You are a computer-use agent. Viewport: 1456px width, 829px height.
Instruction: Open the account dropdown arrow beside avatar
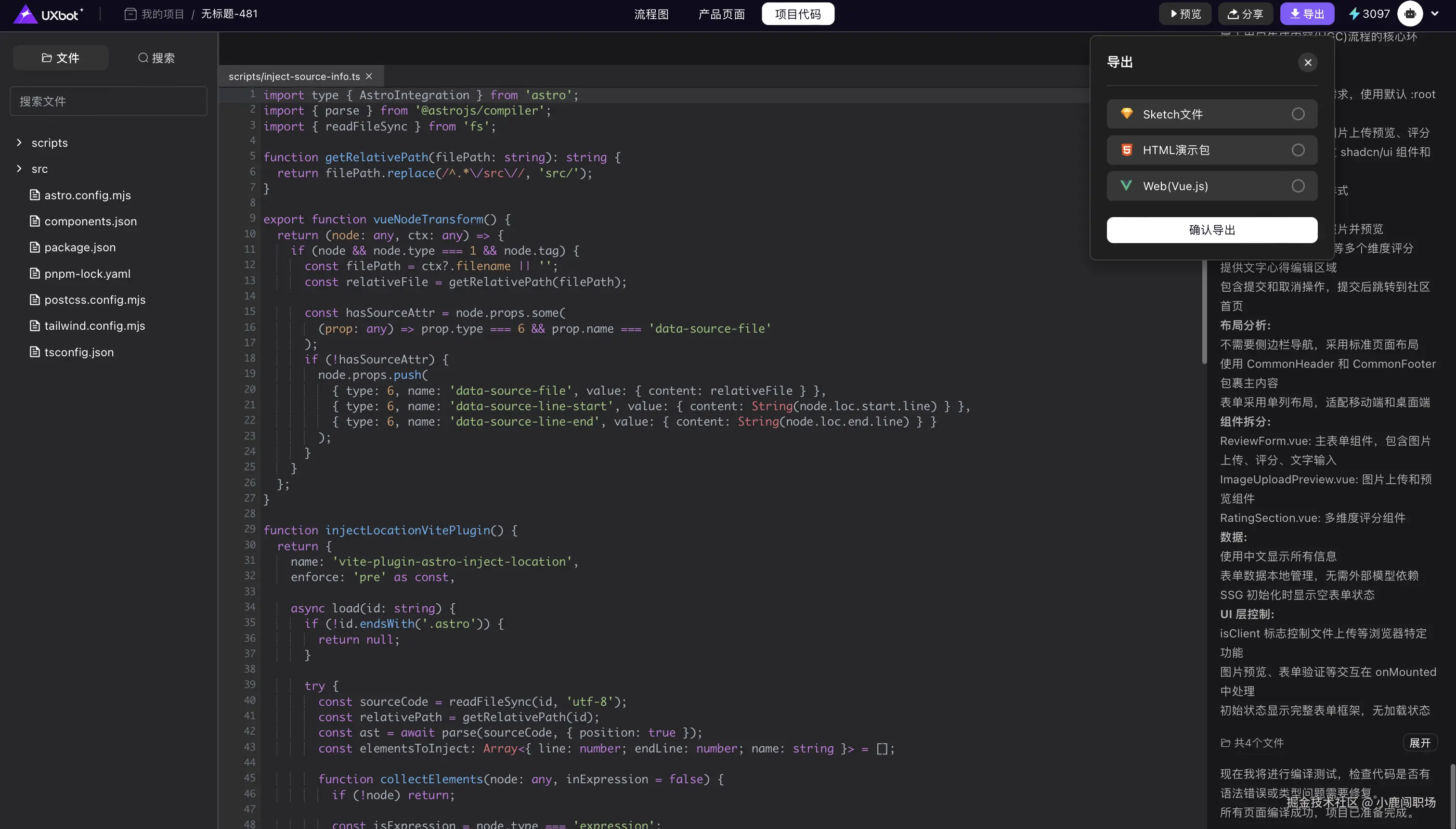point(1435,13)
